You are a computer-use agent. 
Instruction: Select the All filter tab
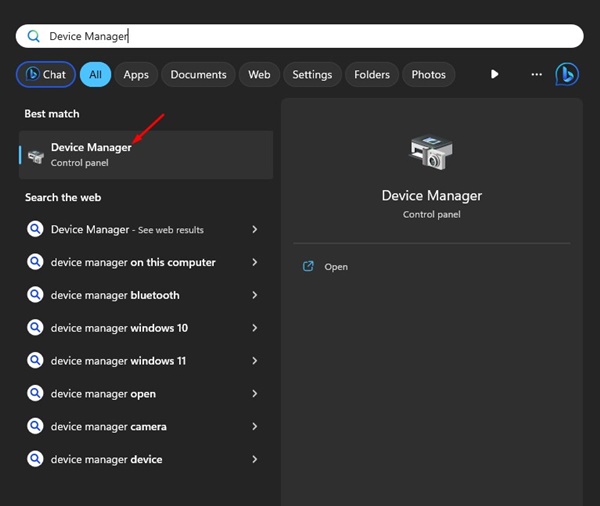[x=95, y=74]
